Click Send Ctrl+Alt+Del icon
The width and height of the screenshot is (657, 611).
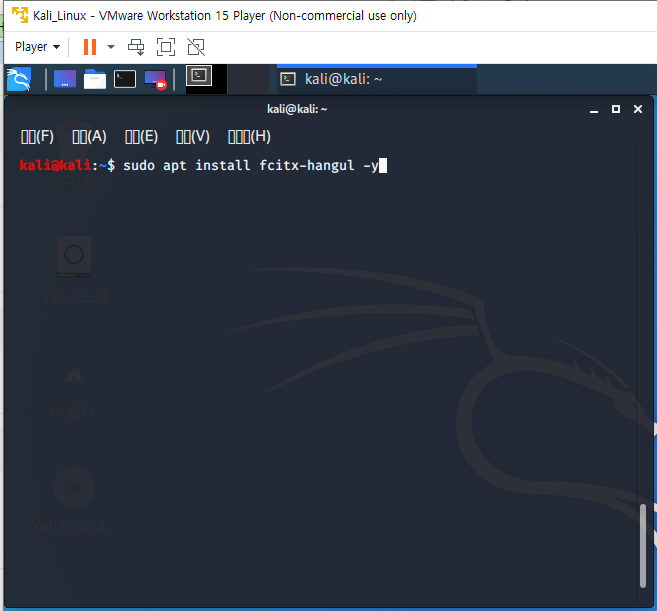(x=136, y=47)
